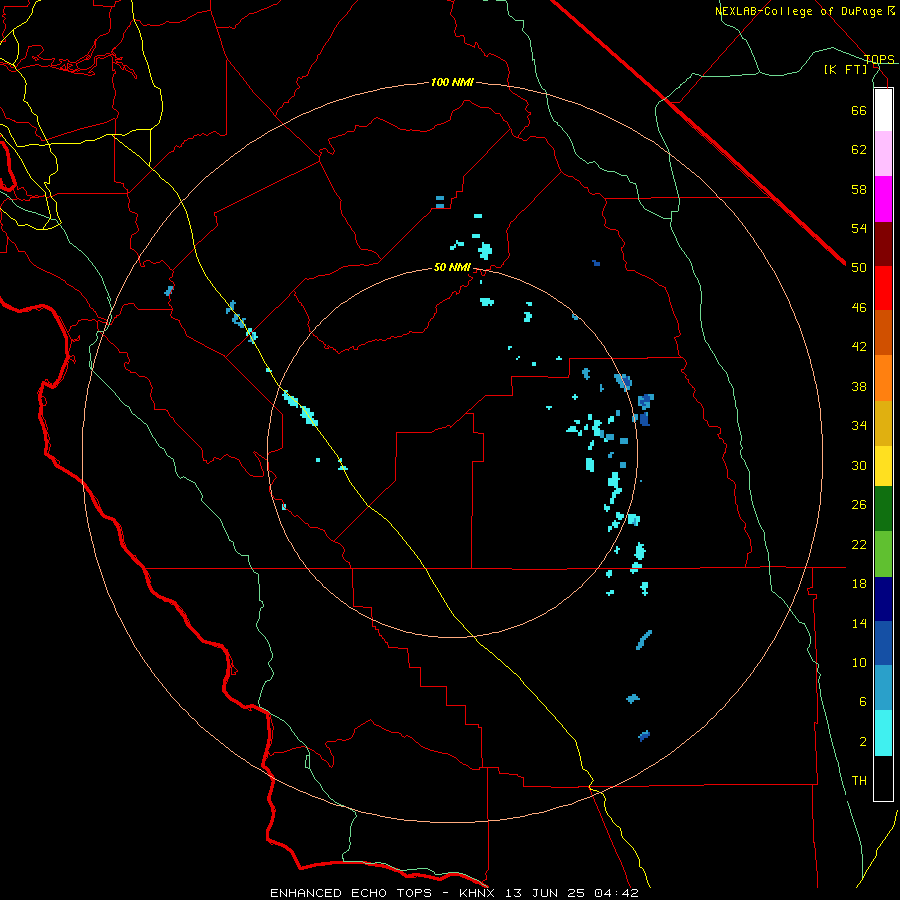This screenshot has height=900, width=900.
Task: Click the 22 legend label
Action: (859, 544)
